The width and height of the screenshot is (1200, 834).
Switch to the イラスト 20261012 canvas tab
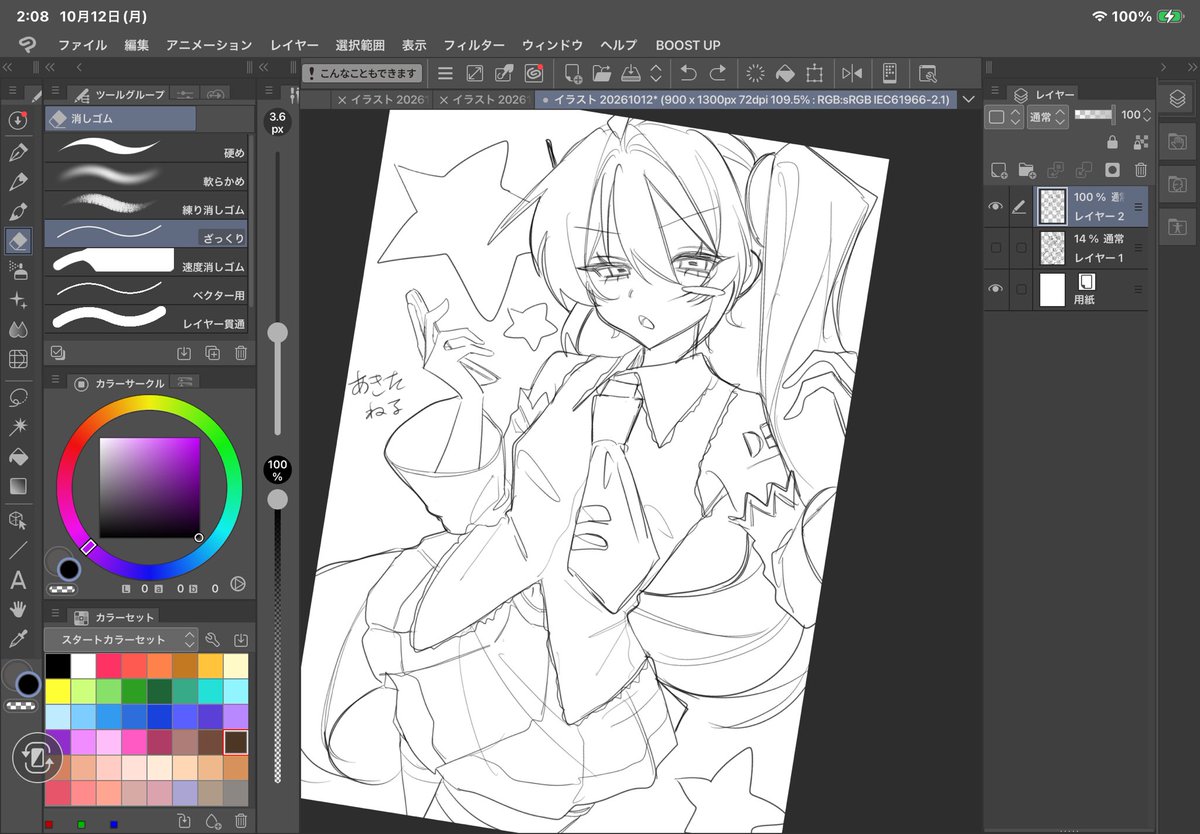(x=747, y=99)
